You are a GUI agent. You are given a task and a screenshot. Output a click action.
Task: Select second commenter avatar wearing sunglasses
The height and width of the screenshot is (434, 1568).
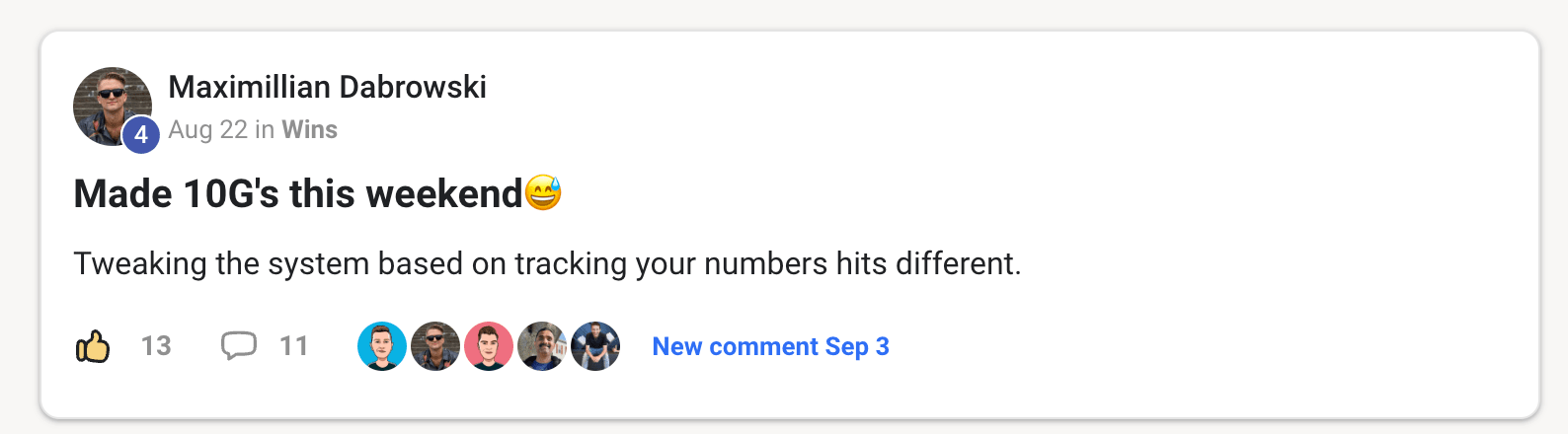pyautogui.click(x=435, y=346)
